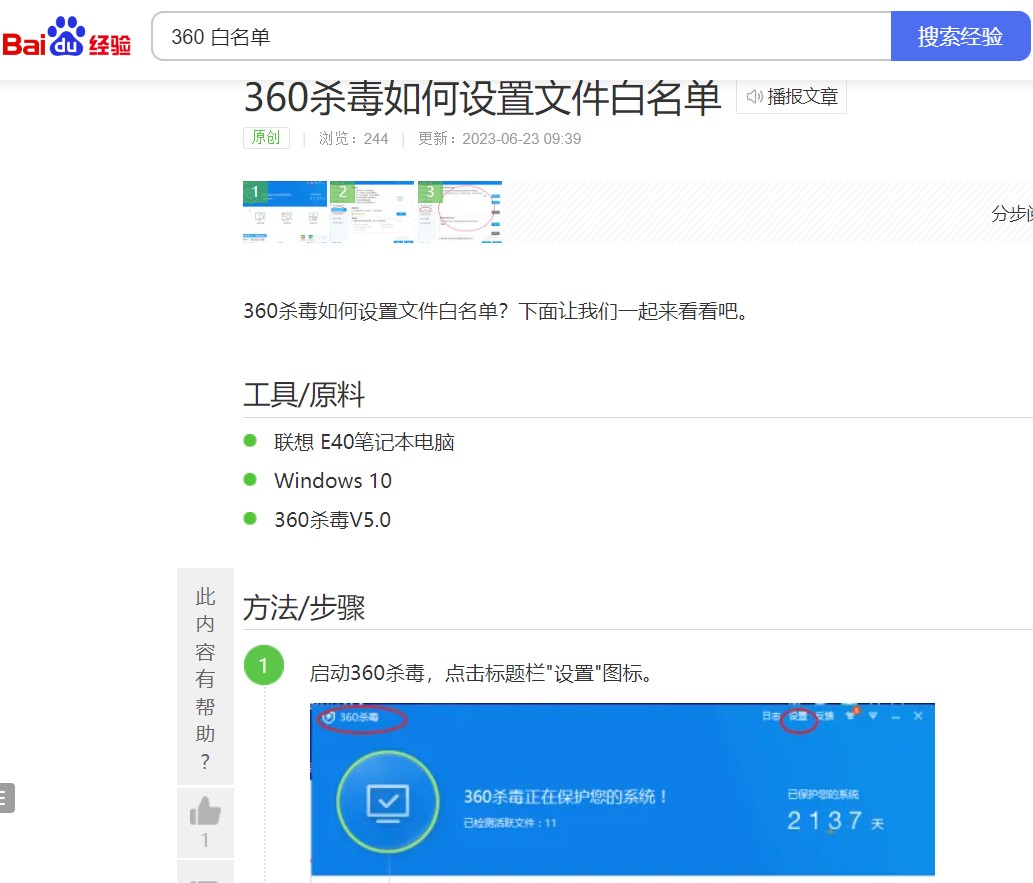
Task: Click the 工具/原料 section heading
Action: coord(304,395)
